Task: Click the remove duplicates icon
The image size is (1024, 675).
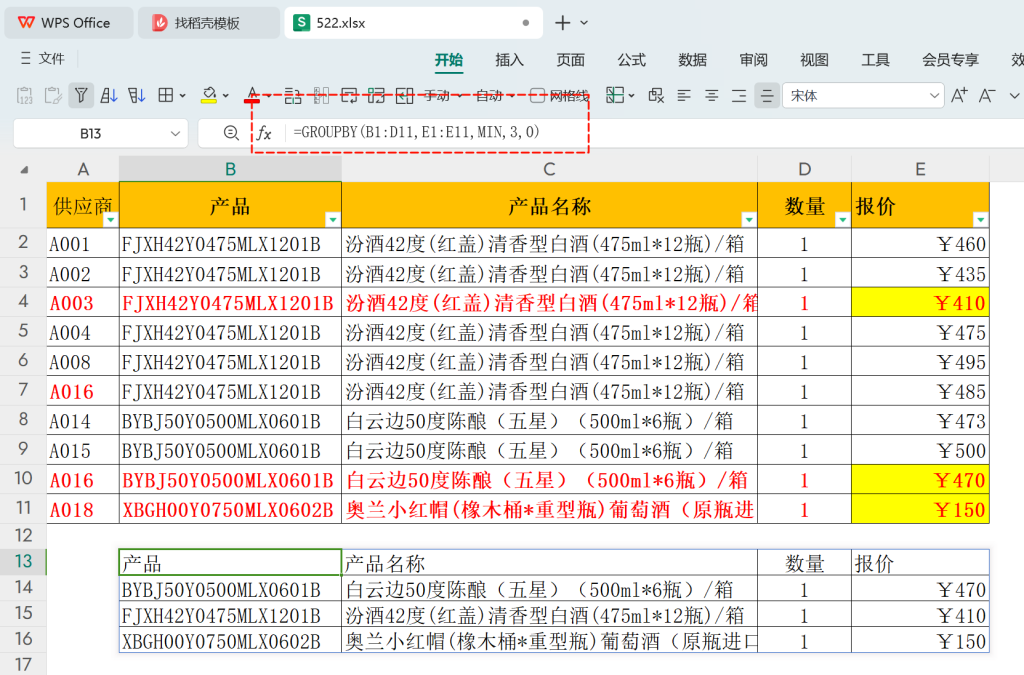Action: [x=656, y=96]
